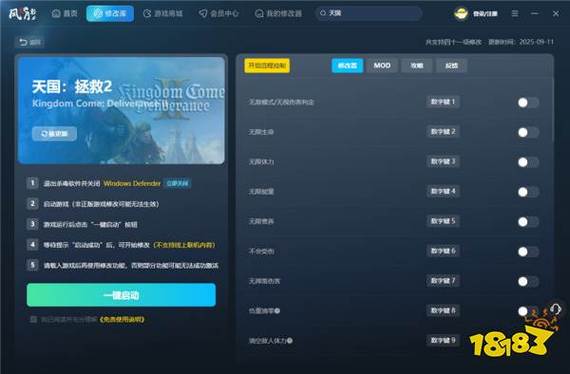The height and width of the screenshot is (374, 570).
Task: Click the 数字键 3 hotkey badge
Action: coord(443,161)
